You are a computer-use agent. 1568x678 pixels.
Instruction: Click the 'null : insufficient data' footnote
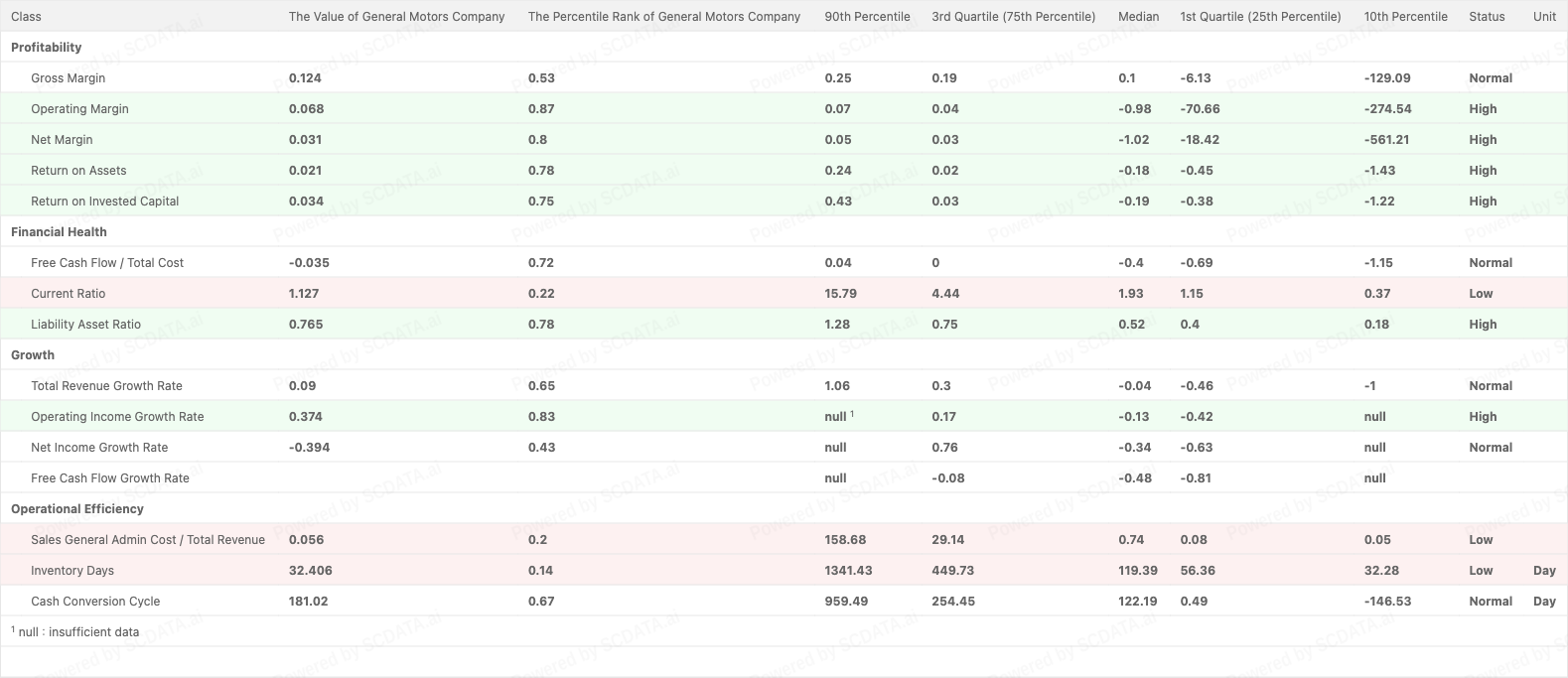(78, 631)
